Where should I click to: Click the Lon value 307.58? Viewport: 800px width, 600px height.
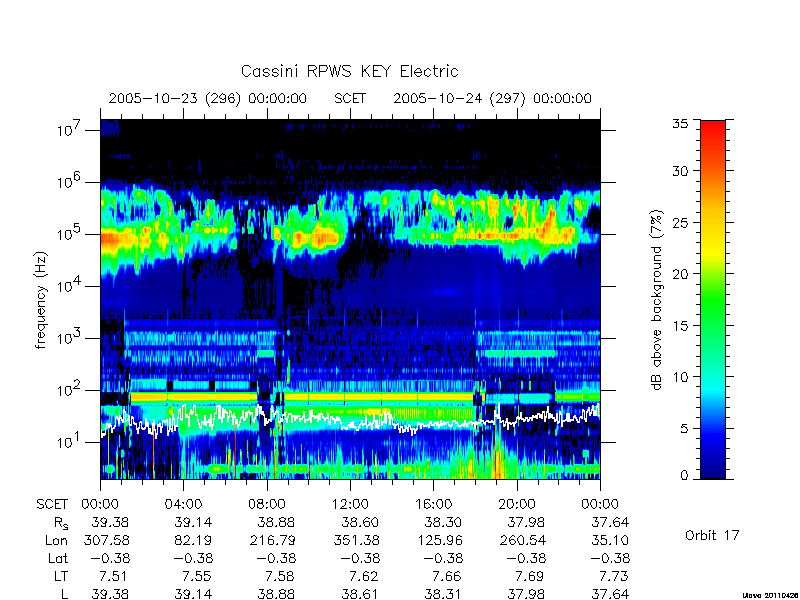[x=106, y=540]
